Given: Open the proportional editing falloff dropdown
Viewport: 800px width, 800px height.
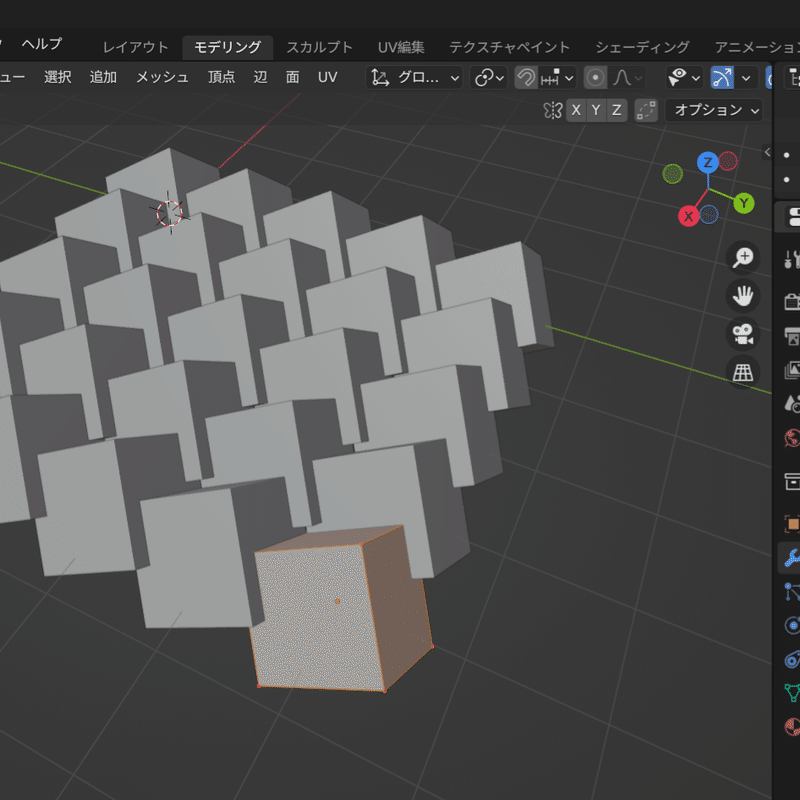Looking at the screenshot, I should pyautogui.click(x=627, y=77).
